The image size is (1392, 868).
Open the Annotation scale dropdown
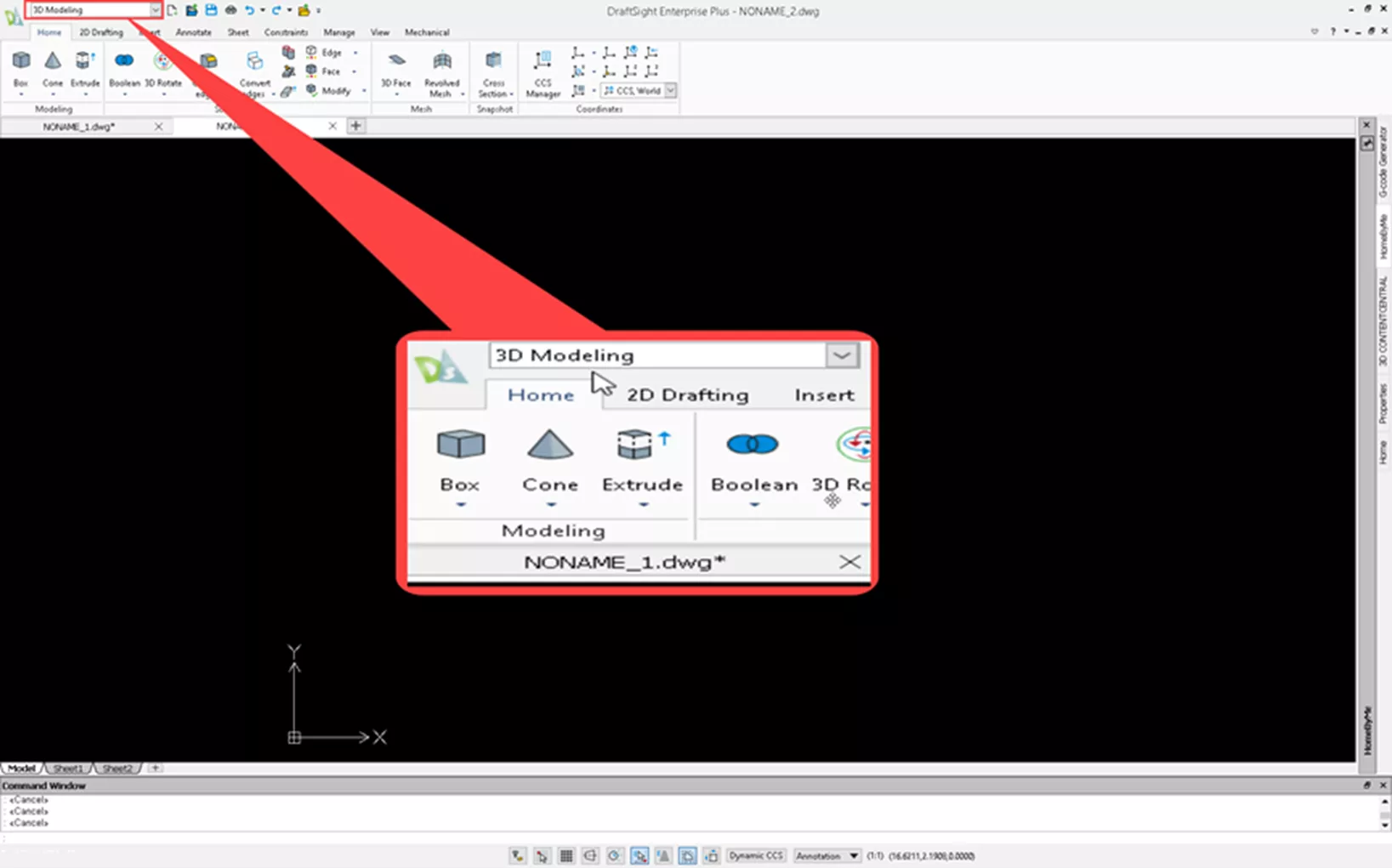[853, 856]
